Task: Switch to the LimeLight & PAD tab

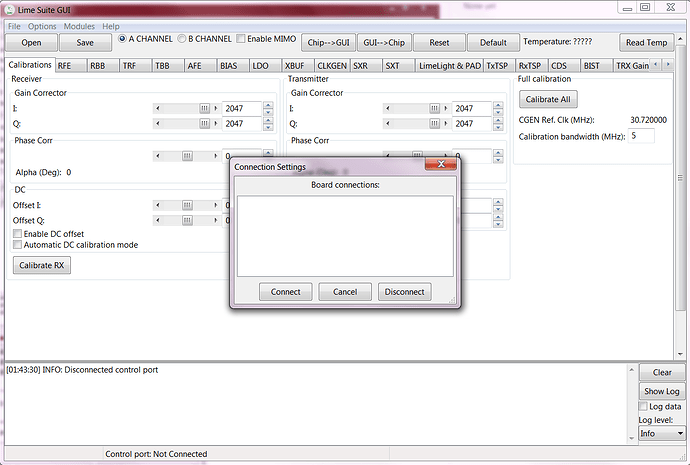Action: point(450,66)
